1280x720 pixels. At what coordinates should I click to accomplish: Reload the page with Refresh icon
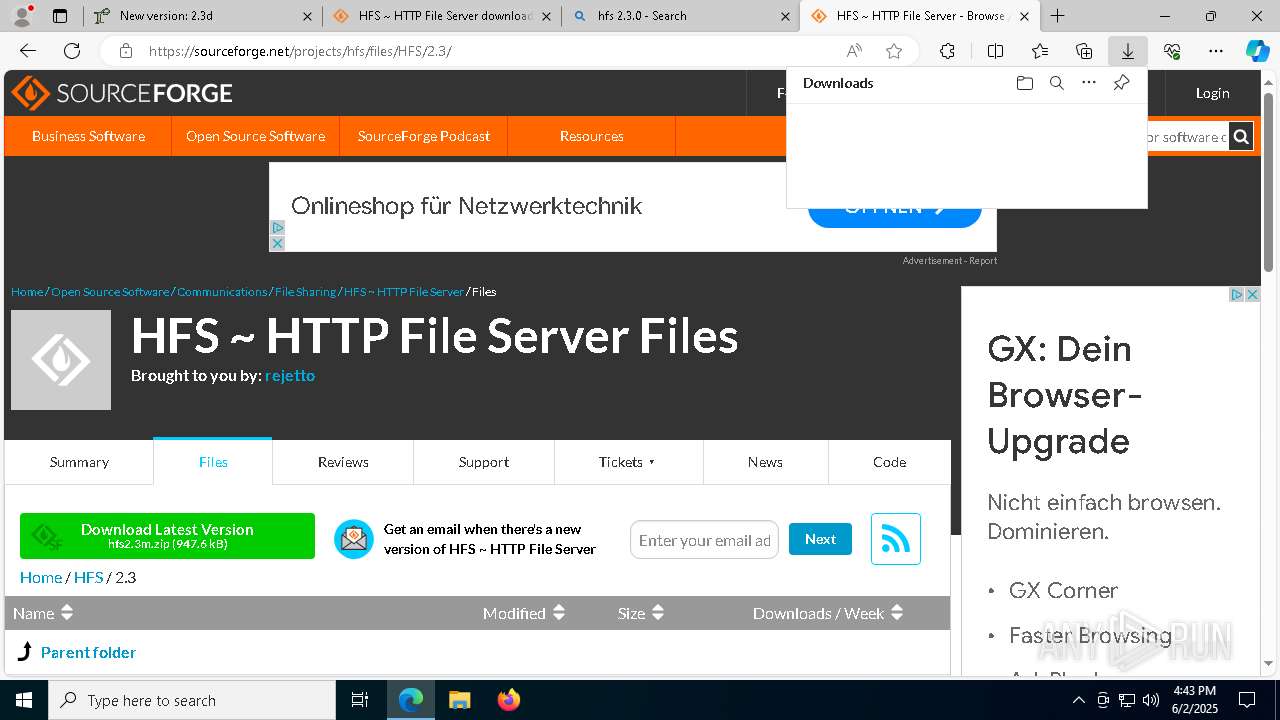72,51
